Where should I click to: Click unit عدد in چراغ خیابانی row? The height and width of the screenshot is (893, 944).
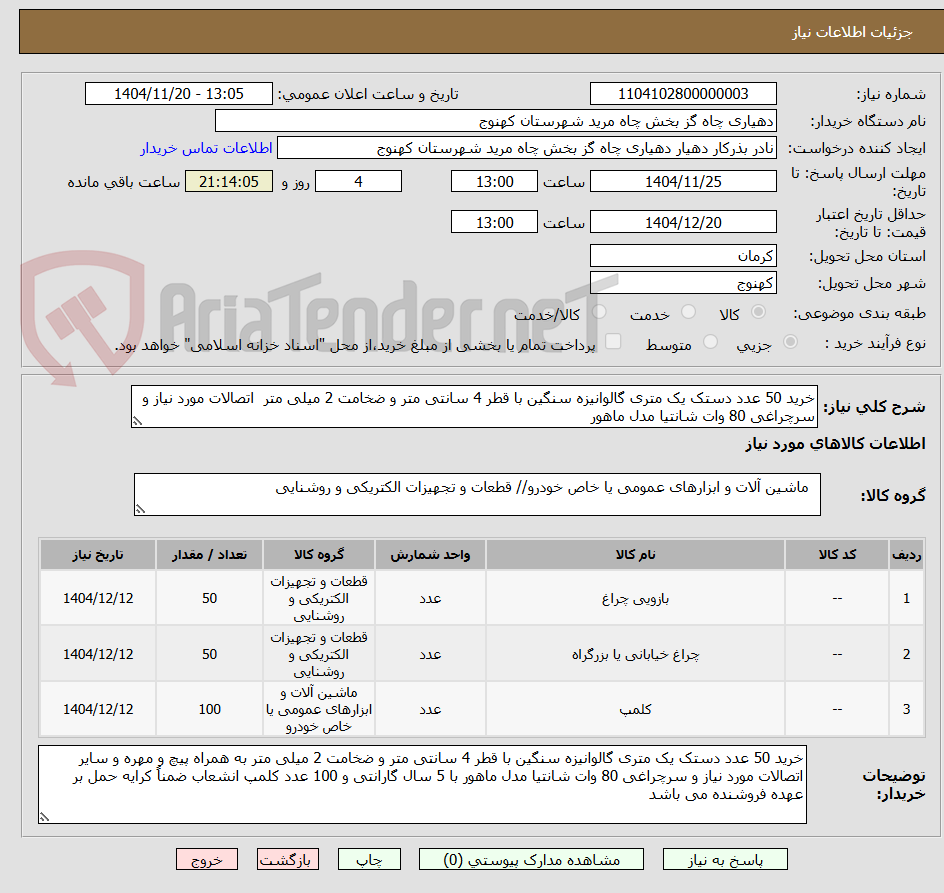click(430, 654)
